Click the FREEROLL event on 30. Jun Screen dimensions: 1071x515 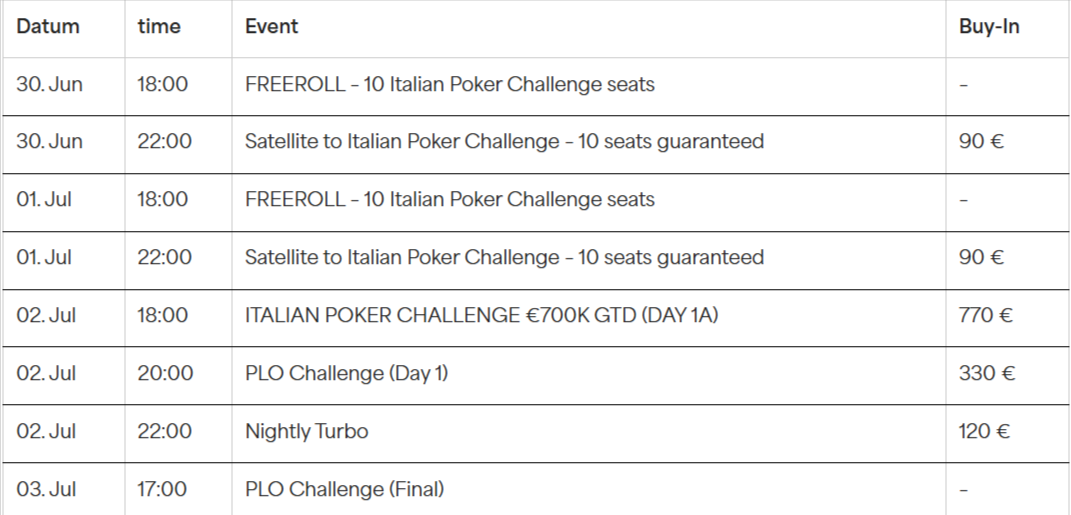(x=449, y=84)
